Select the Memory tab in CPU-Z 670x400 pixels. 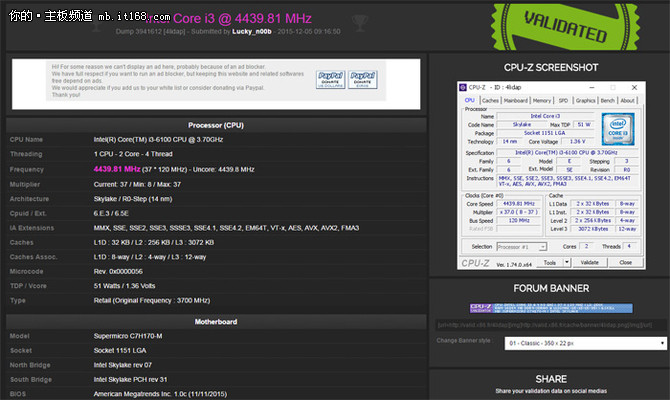[x=542, y=100]
